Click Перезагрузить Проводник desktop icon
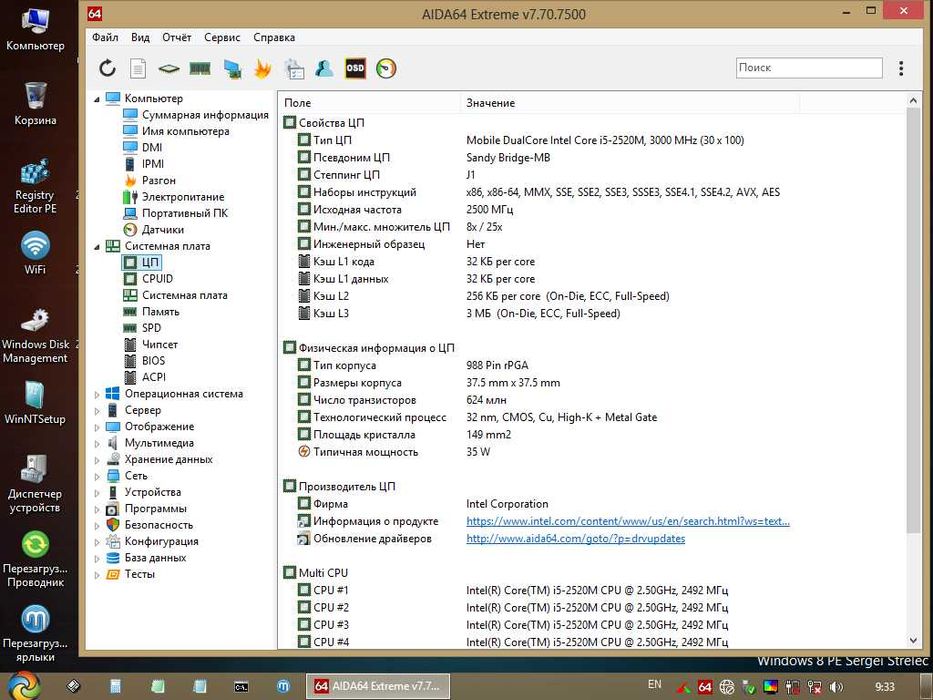This screenshot has width=933, height=700. point(35,559)
